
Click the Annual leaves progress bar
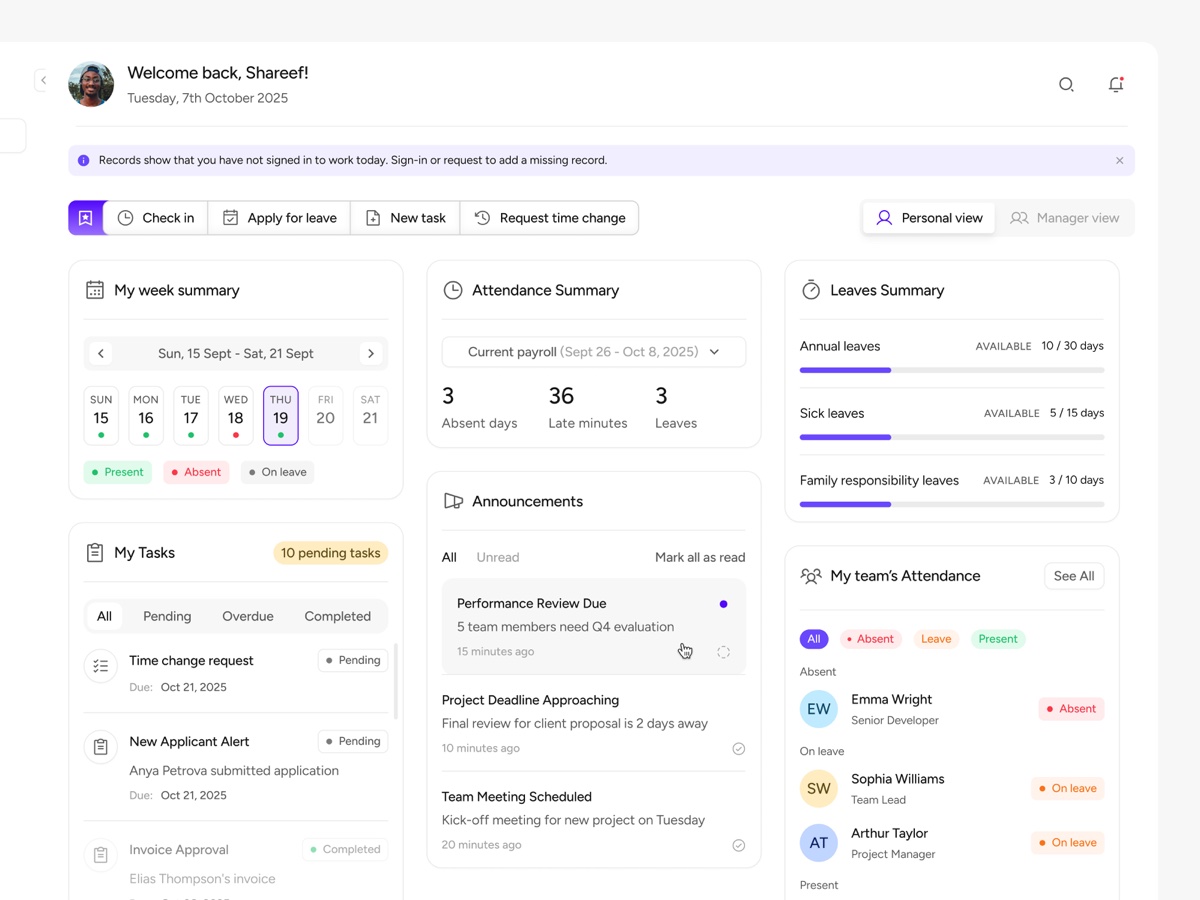coord(952,370)
